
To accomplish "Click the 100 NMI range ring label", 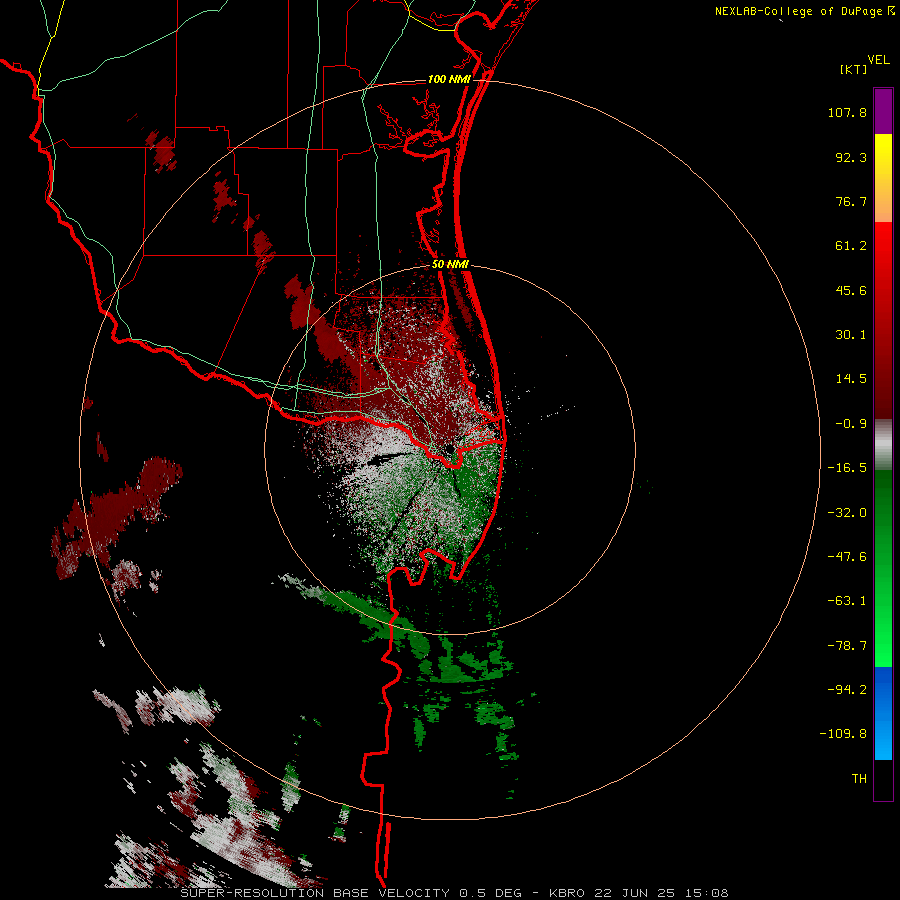I will click(449, 79).
